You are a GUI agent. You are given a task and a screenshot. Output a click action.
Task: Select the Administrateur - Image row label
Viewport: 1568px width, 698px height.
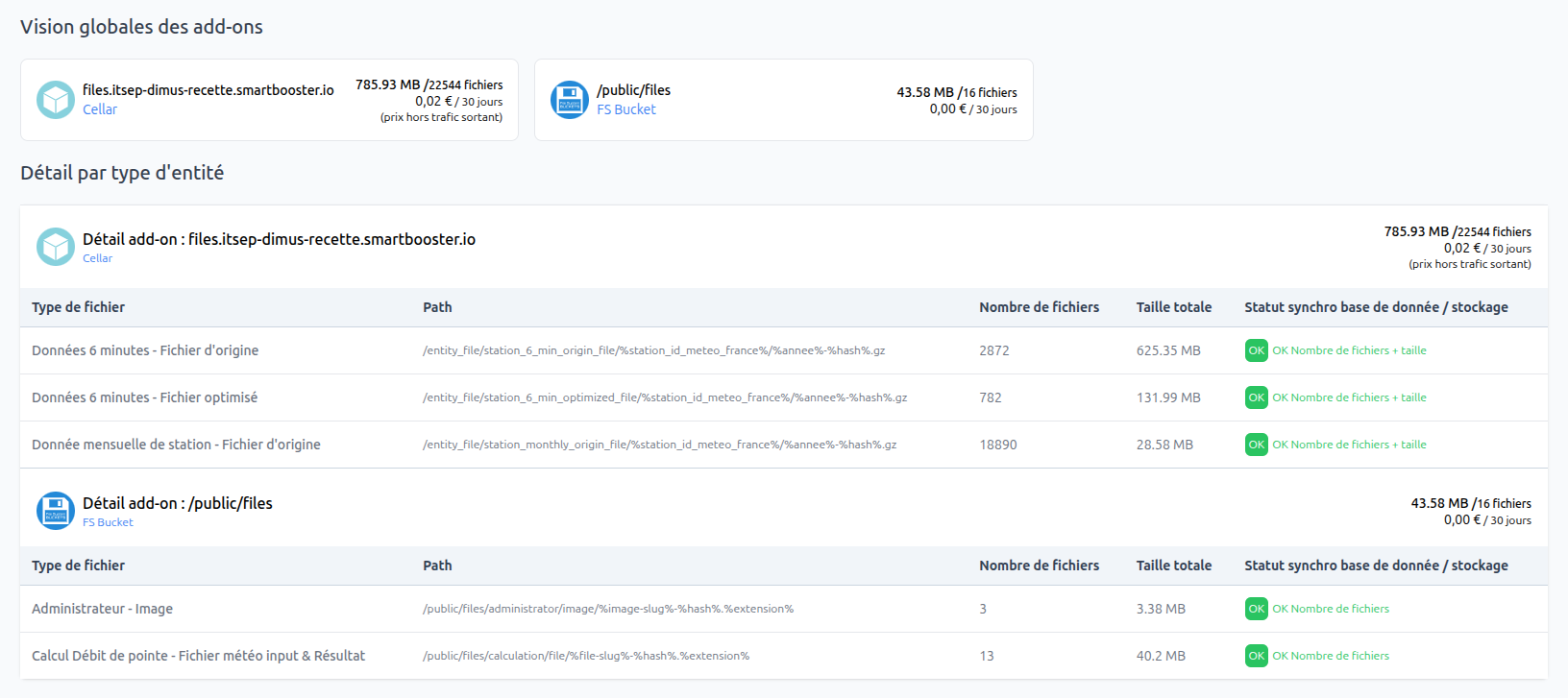[x=102, y=609]
